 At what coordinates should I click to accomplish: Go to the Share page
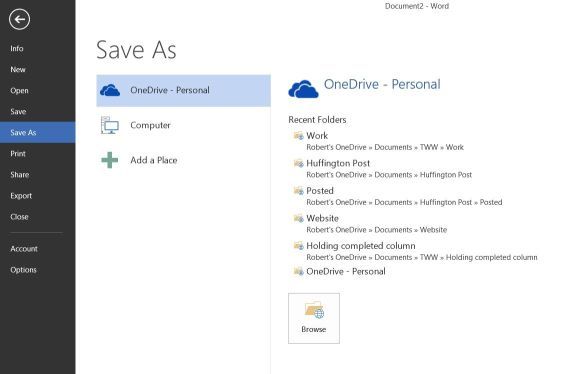click(19, 175)
